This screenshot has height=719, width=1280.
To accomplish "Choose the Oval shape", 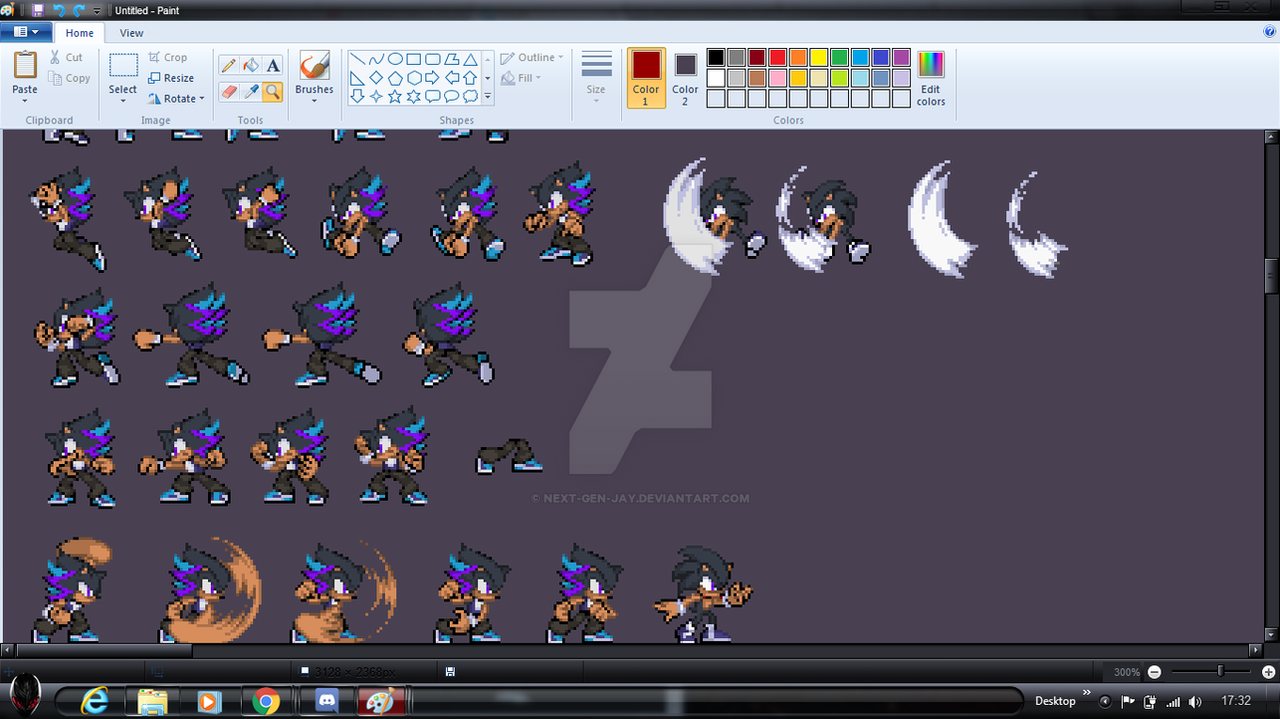I will coord(395,59).
